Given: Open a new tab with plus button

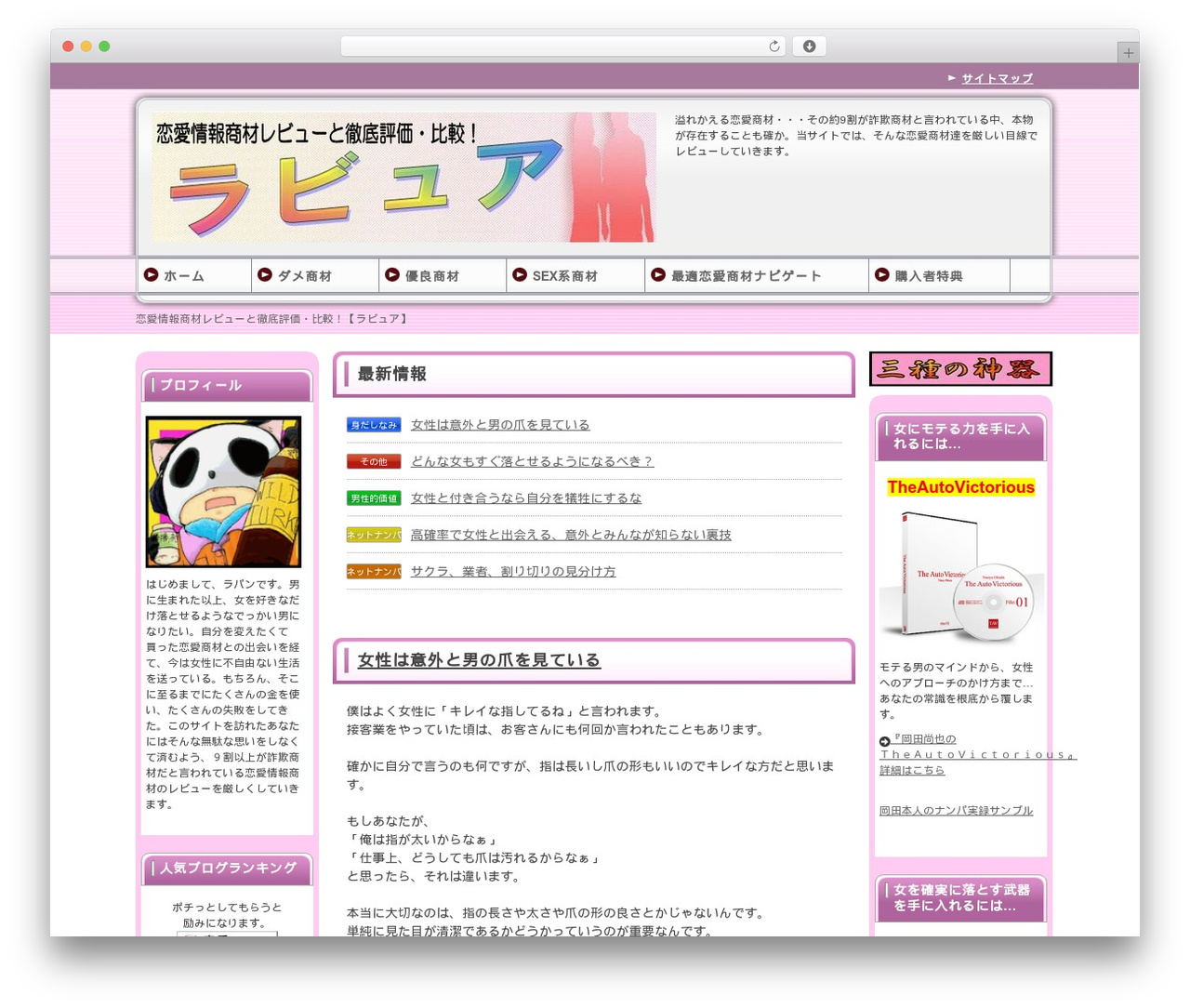Looking at the screenshot, I should coord(1128,53).
